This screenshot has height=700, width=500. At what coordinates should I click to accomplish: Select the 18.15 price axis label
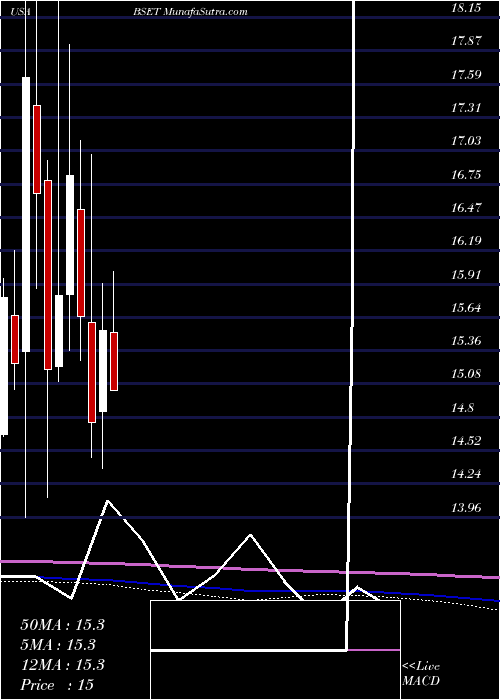(466, 8)
